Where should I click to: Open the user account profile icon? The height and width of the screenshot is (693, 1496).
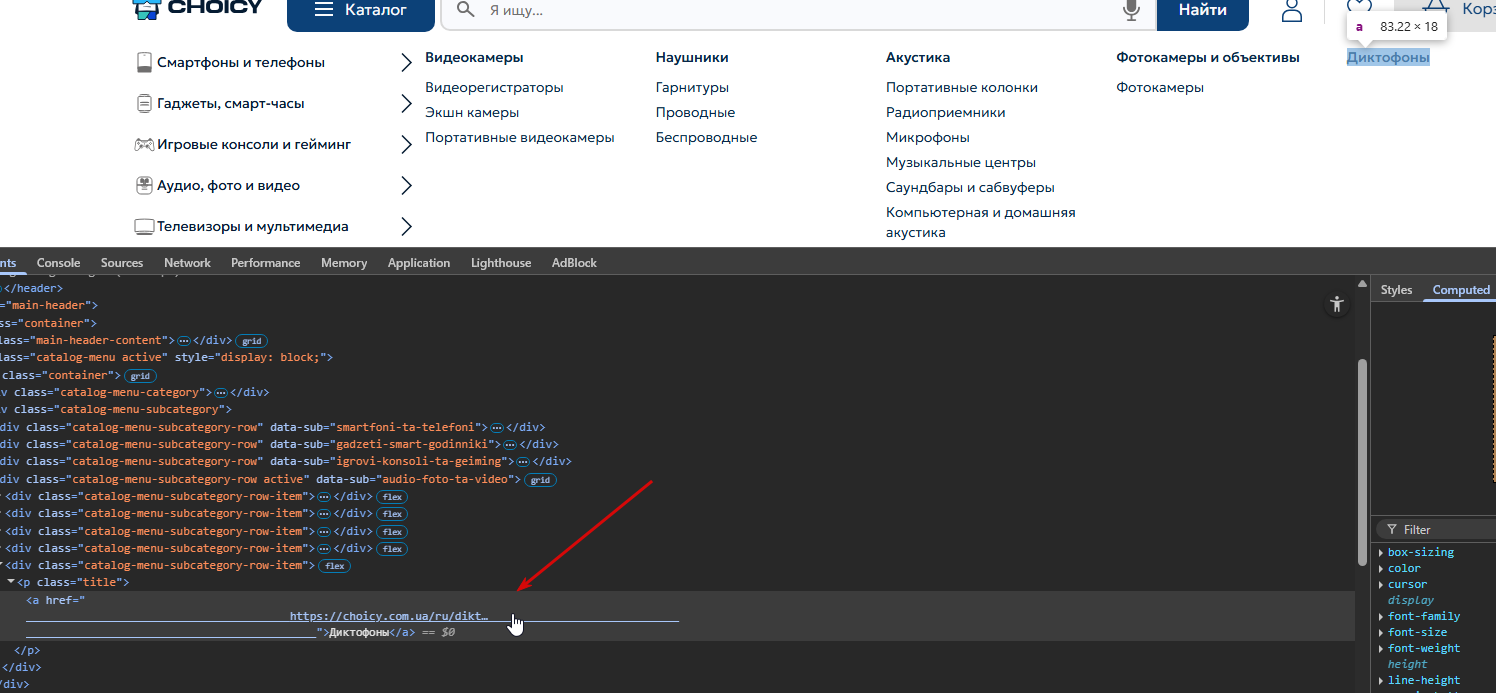pyautogui.click(x=1292, y=10)
